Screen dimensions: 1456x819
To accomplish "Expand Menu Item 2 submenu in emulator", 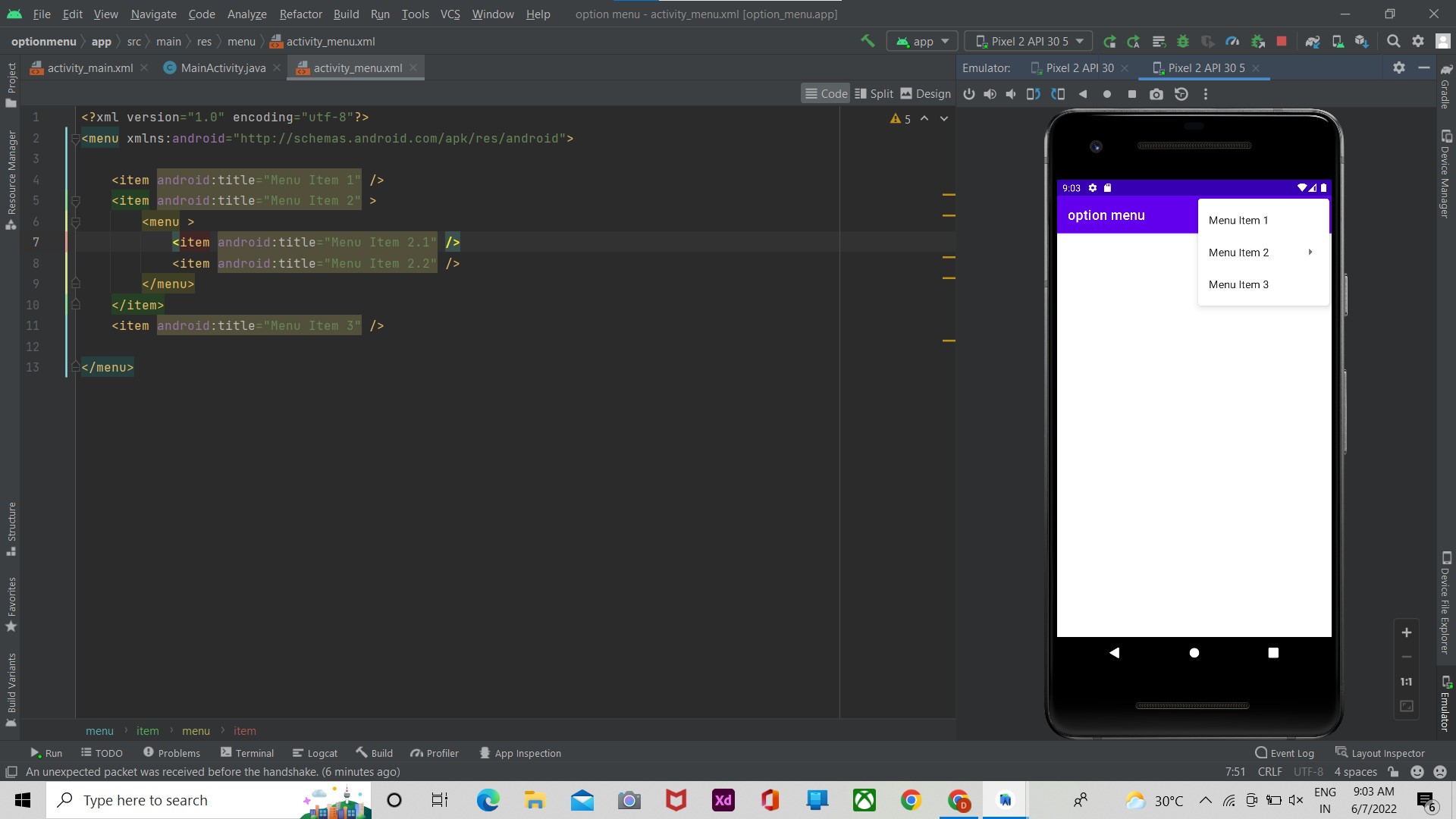I will tap(1263, 253).
